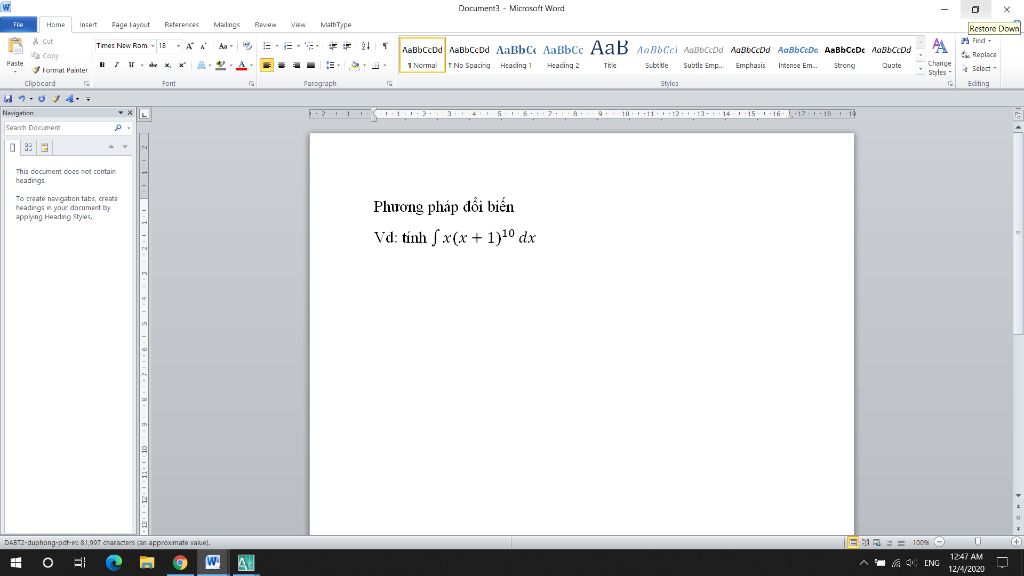
Task: Expand the Font dialog launcher
Action: point(251,84)
